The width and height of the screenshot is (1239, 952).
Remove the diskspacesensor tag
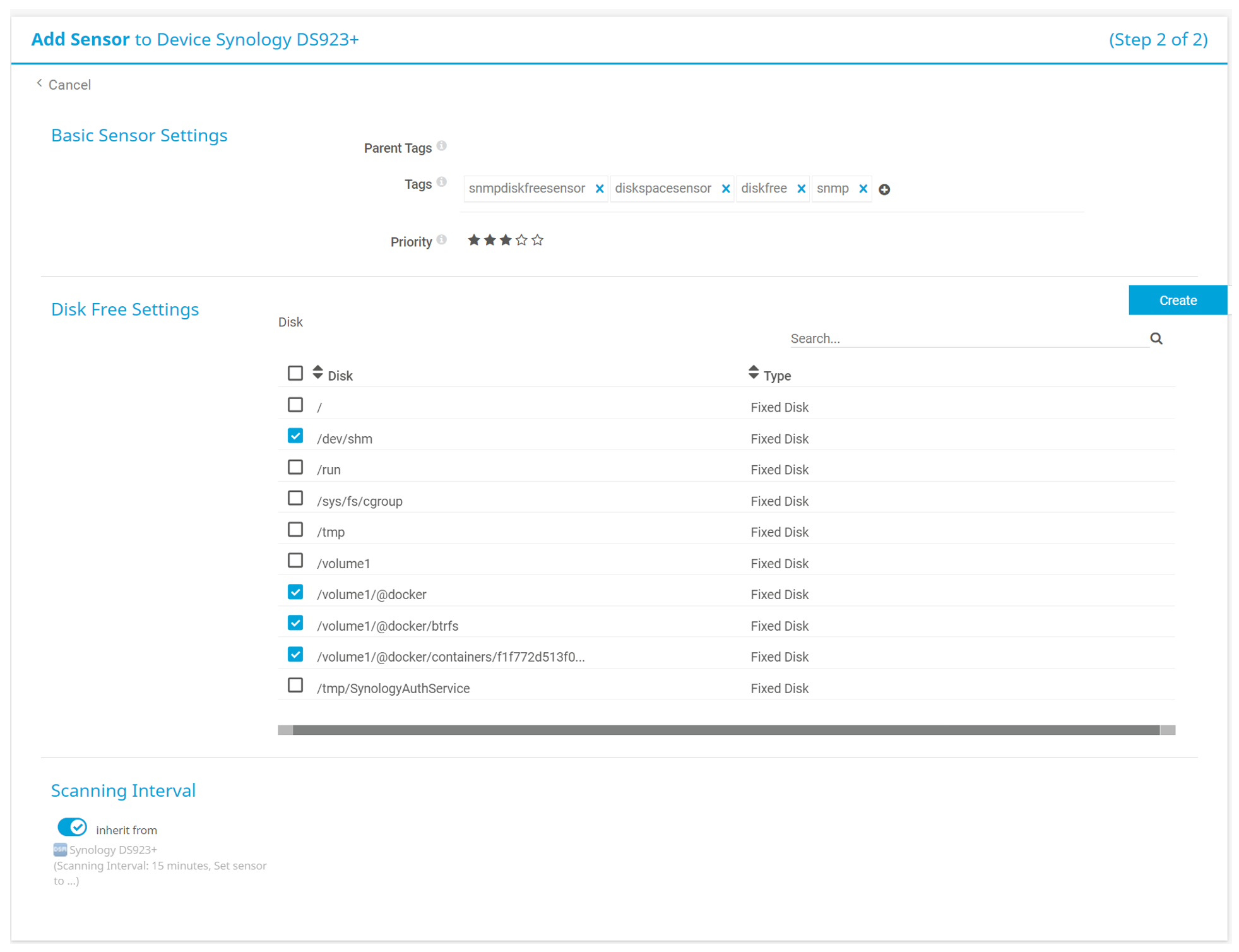(x=725, y=189)
